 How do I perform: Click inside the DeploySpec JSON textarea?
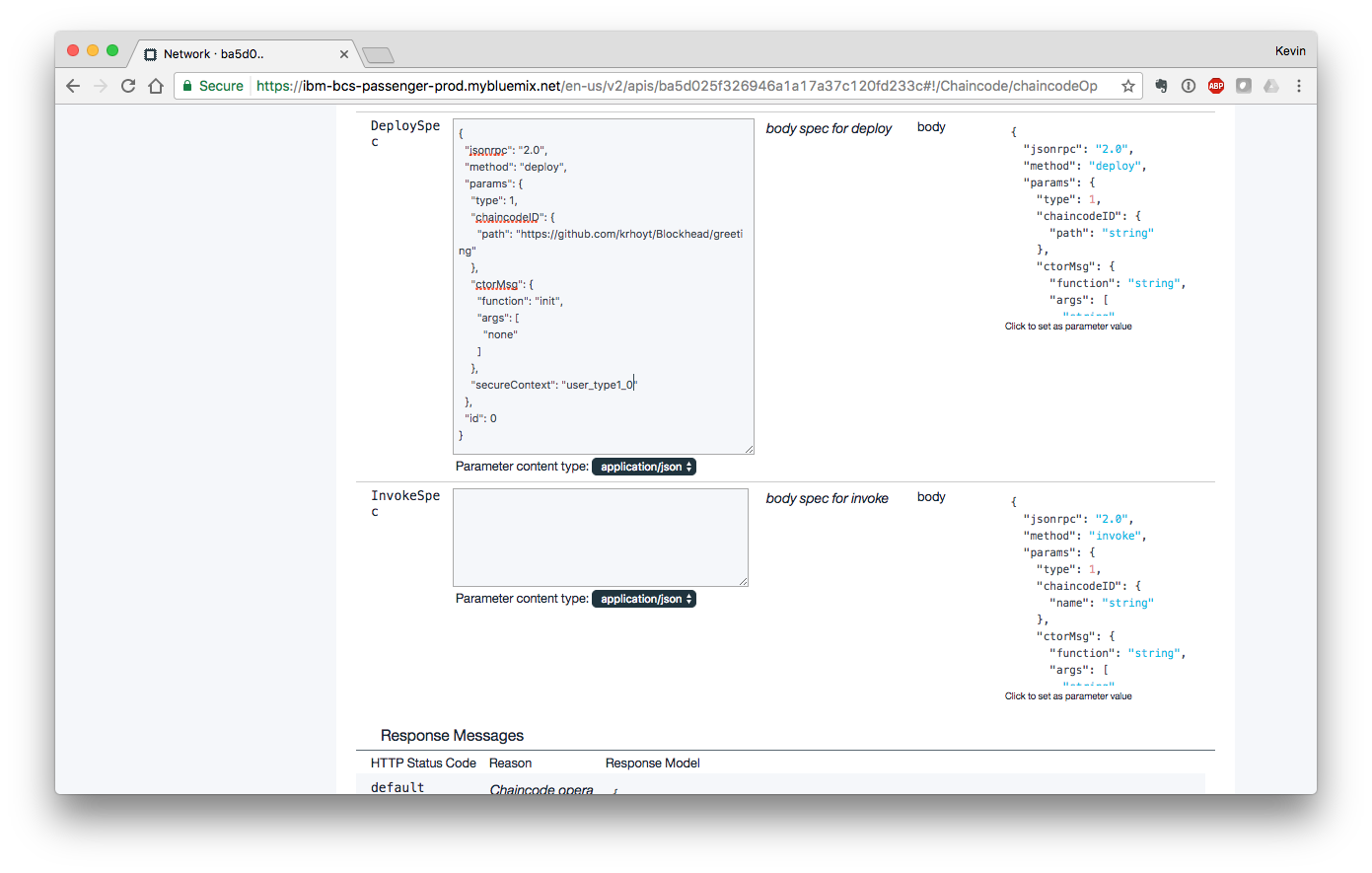click(x=604, y=287)
